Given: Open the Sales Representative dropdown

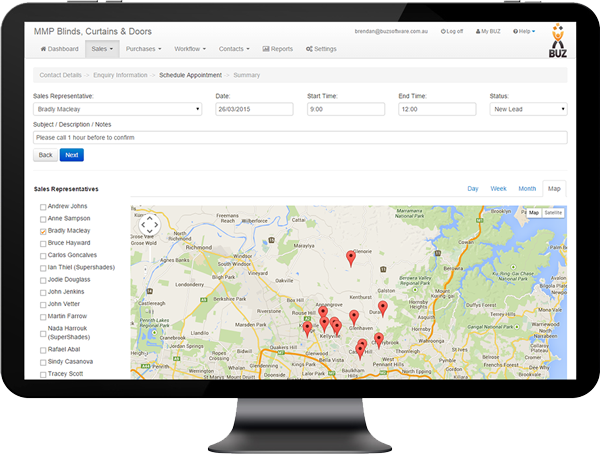Looking at the screenshot, I should coord(117,109).
